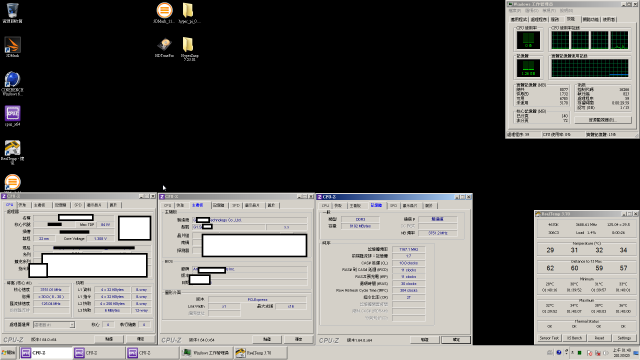Expand the processor selection dropdown in CPU-Z

[x=72, y=325]
